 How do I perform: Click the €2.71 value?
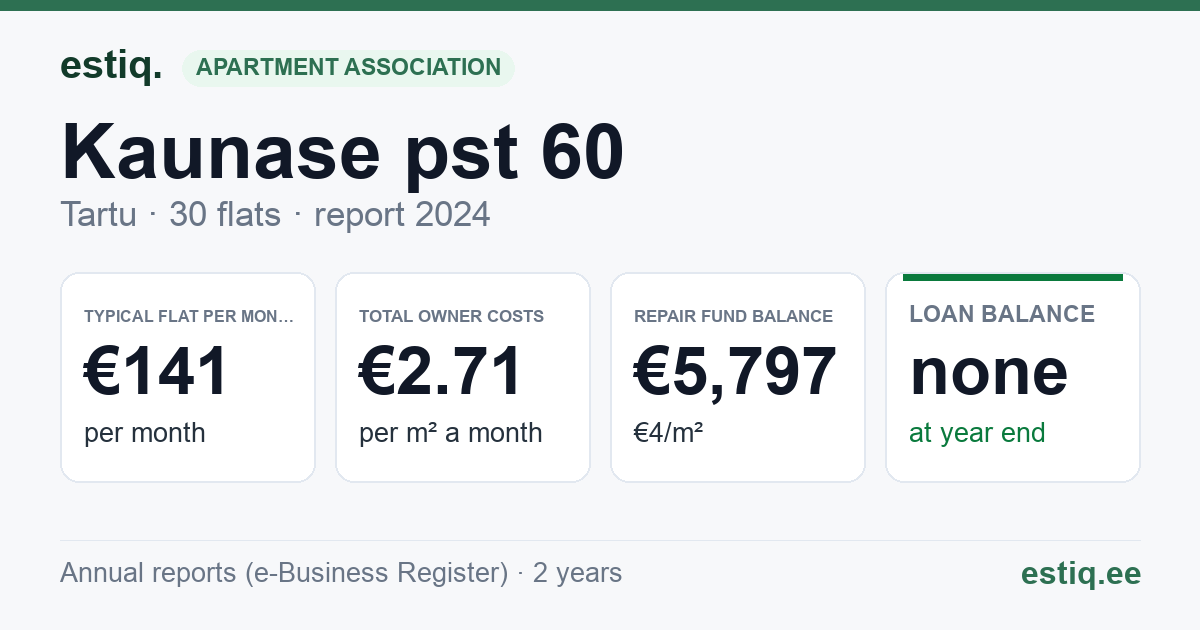tap(441, 371)
